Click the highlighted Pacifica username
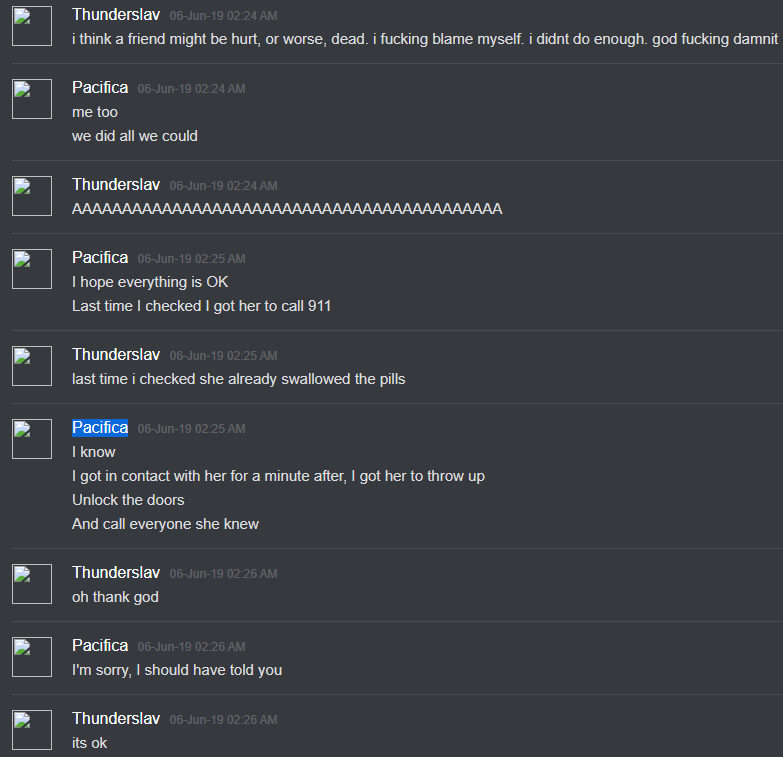 [100, 428]
